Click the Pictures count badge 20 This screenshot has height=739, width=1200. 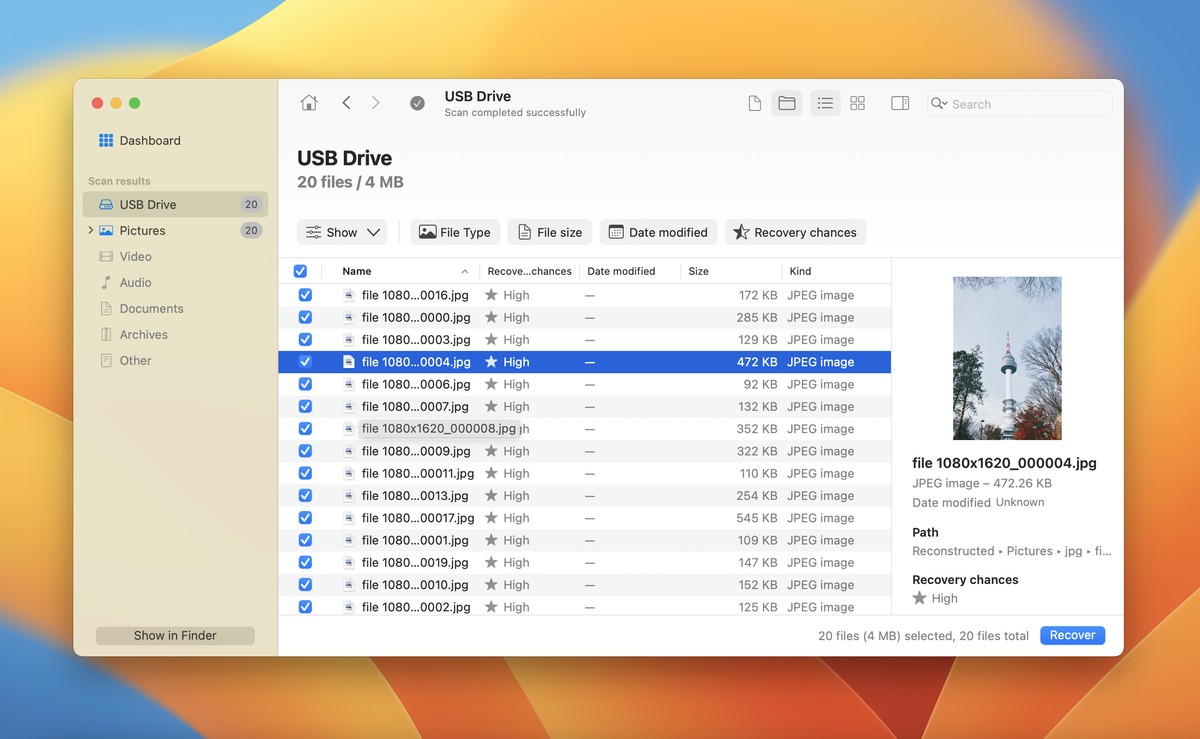pos(251,230)
